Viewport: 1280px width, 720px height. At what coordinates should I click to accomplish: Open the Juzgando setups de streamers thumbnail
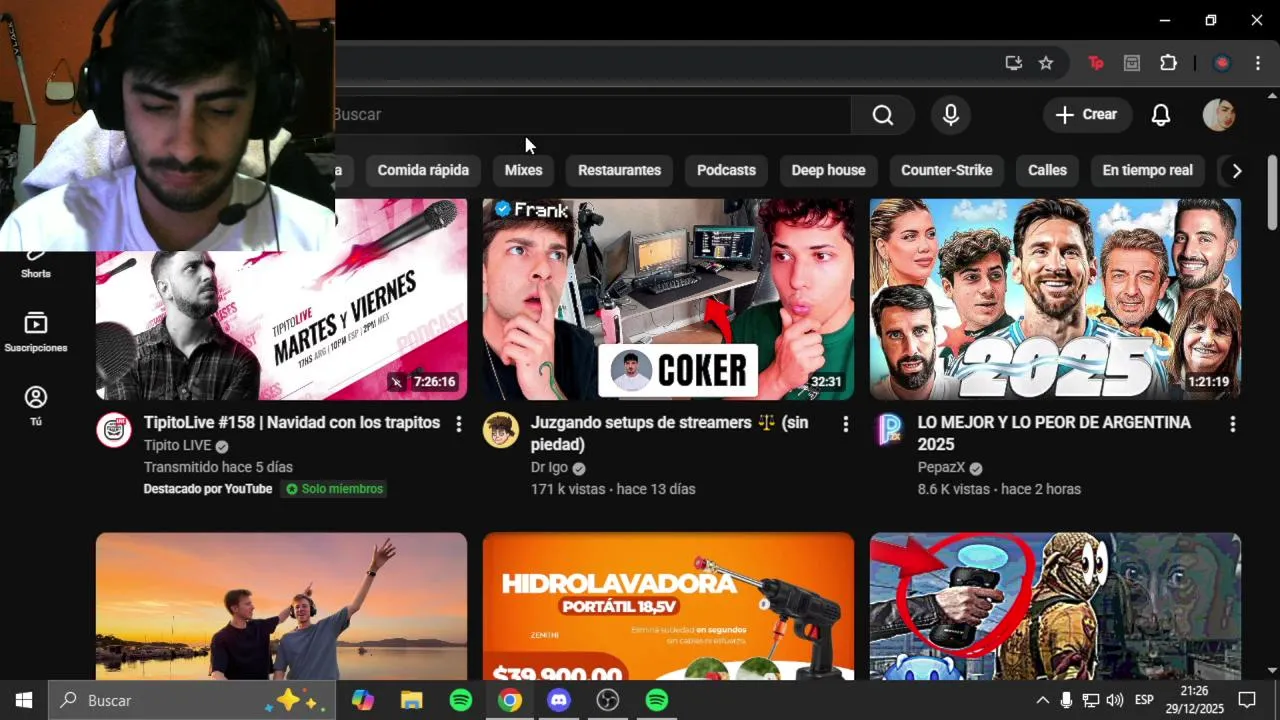click(x=668, y=299)
